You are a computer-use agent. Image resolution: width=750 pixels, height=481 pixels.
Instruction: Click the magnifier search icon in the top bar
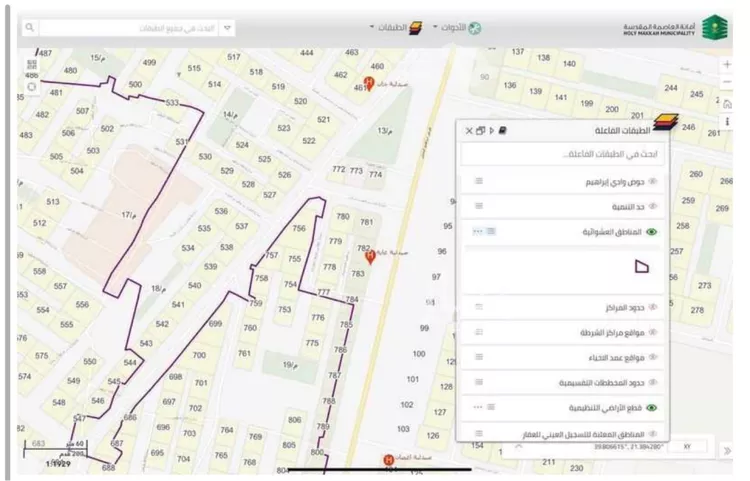(x=30, y=28)
